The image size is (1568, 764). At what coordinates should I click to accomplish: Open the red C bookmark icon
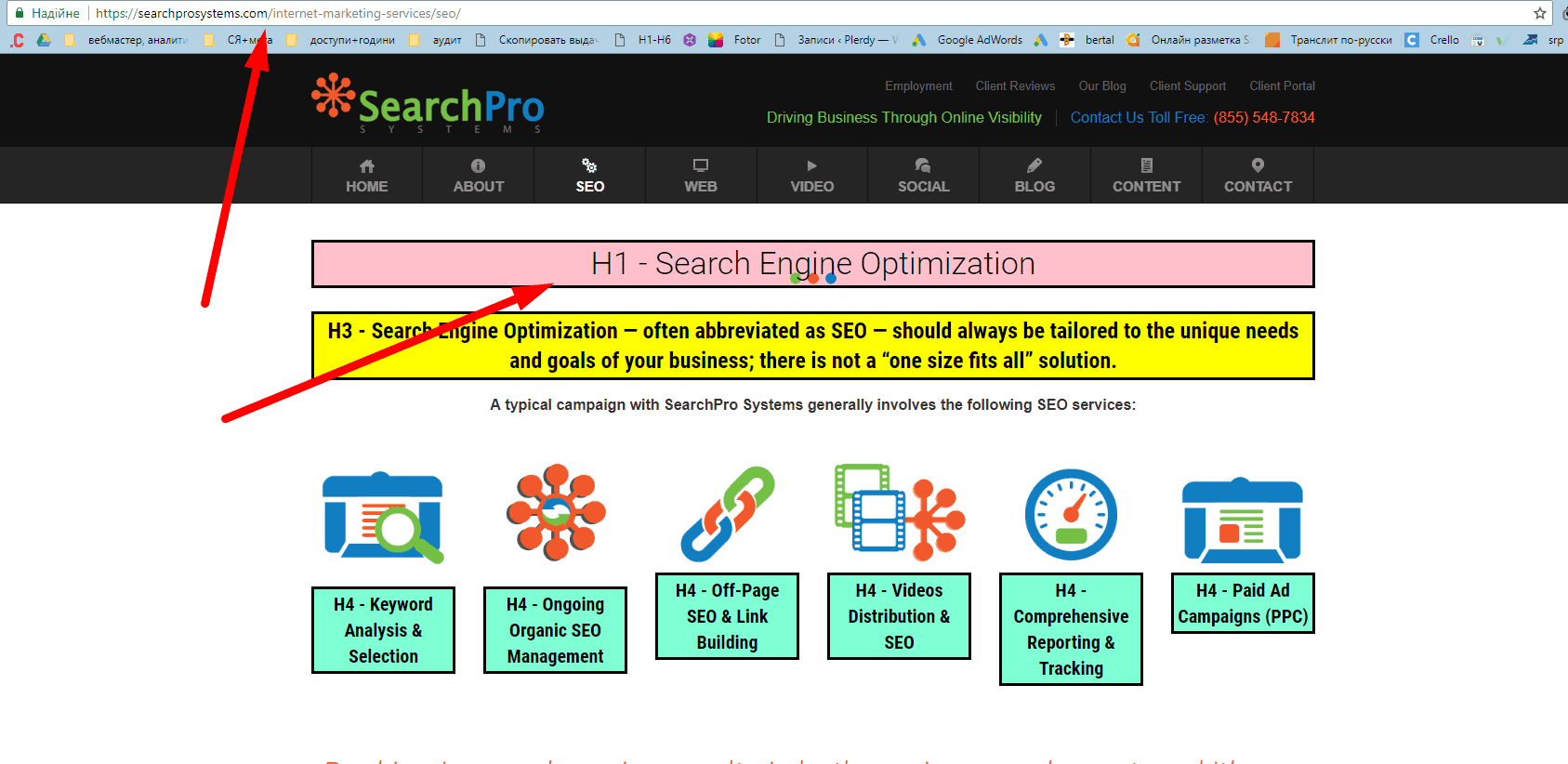tap(17, 40)
